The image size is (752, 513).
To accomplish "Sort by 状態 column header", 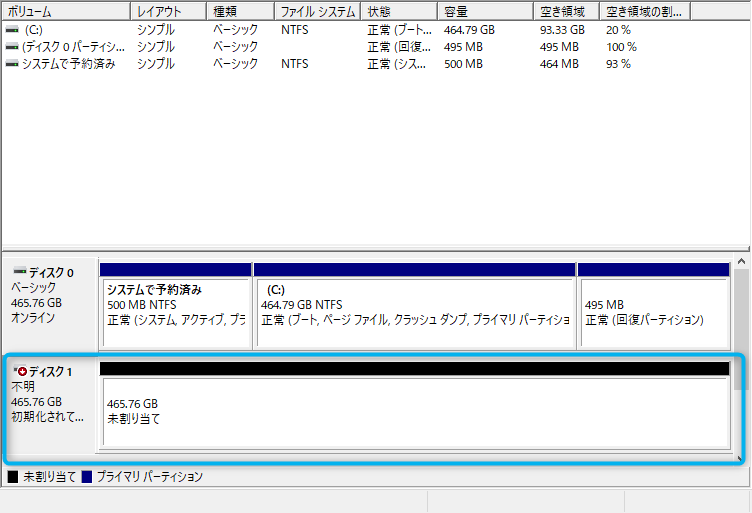I will [400, 11].
